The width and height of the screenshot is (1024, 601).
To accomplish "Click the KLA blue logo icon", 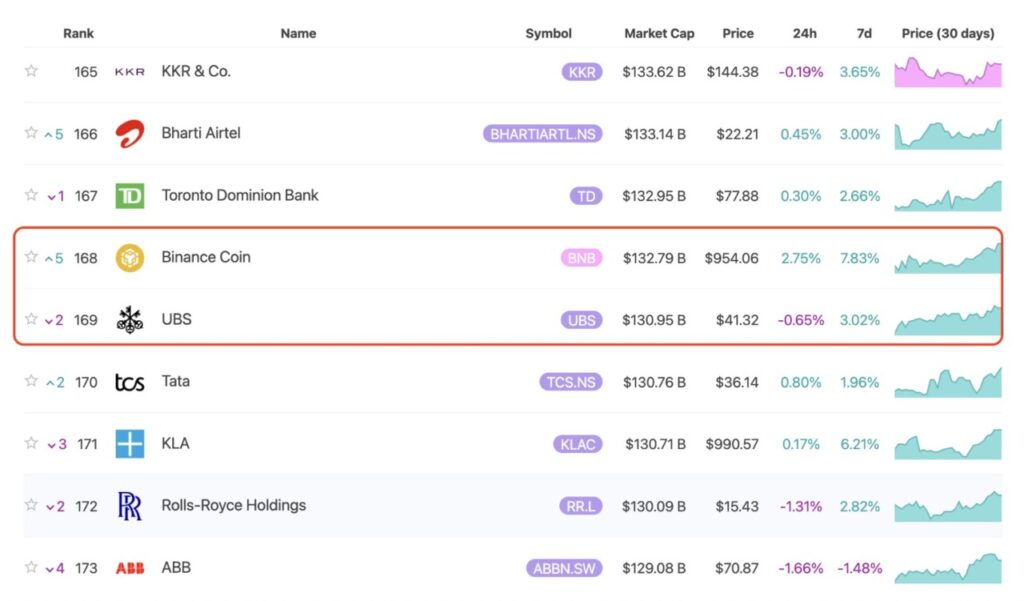I will (x=130, y=444).
